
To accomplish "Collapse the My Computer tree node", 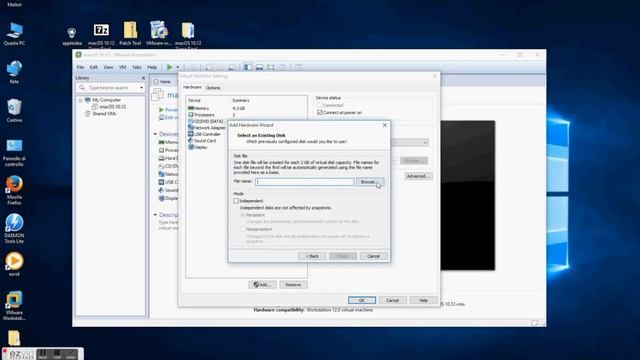I will (x=81, y=100).
